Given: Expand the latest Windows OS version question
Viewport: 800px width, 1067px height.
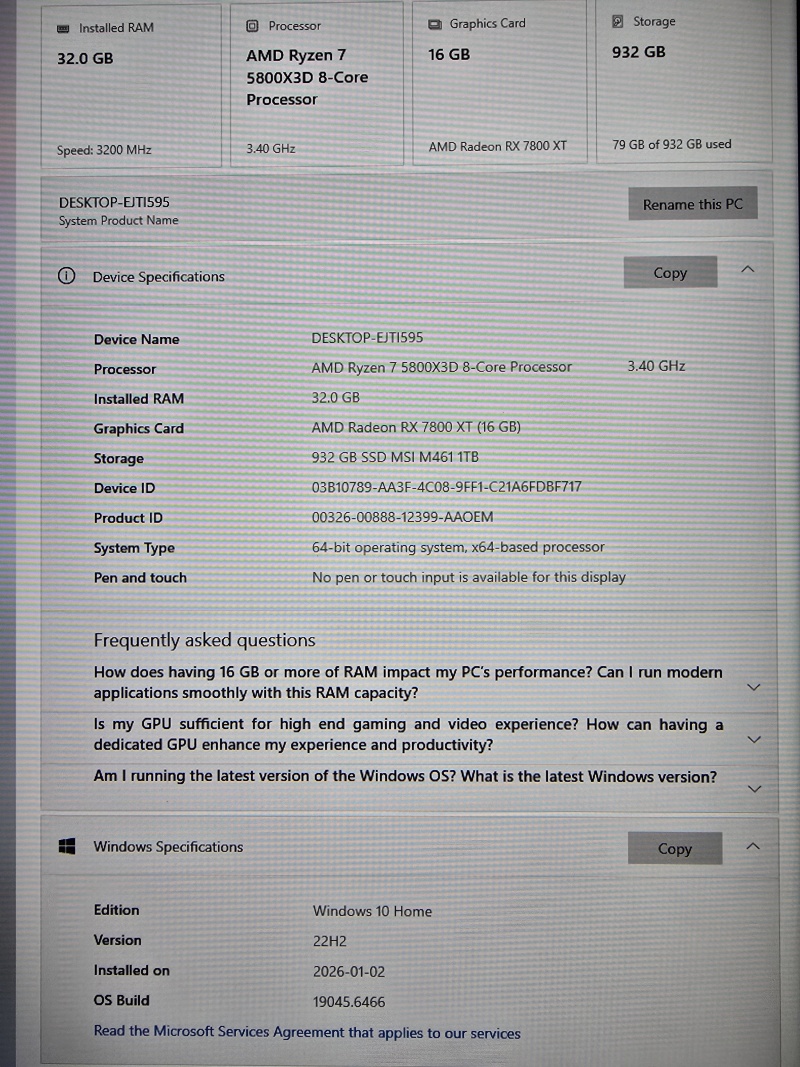Looking at the screenshot, I should 754,788.
